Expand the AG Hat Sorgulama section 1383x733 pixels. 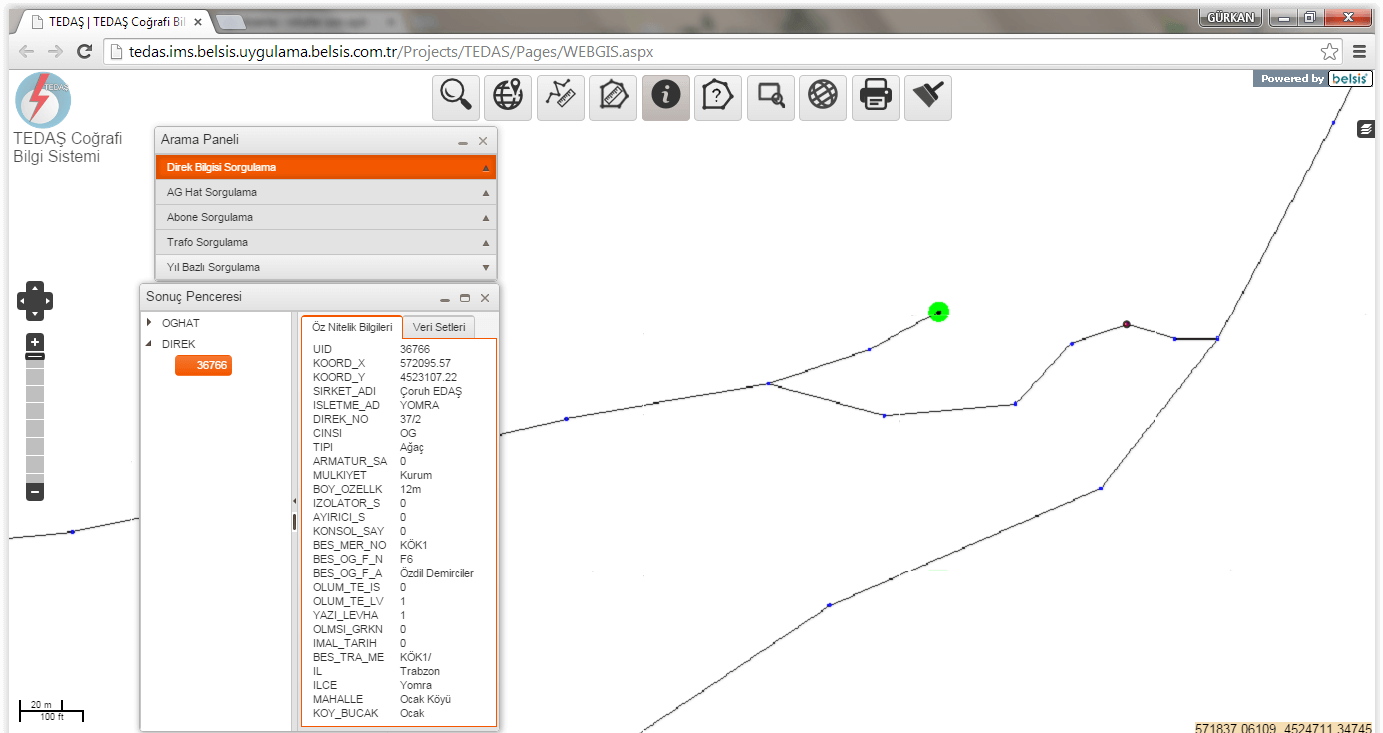coord(326,192)
